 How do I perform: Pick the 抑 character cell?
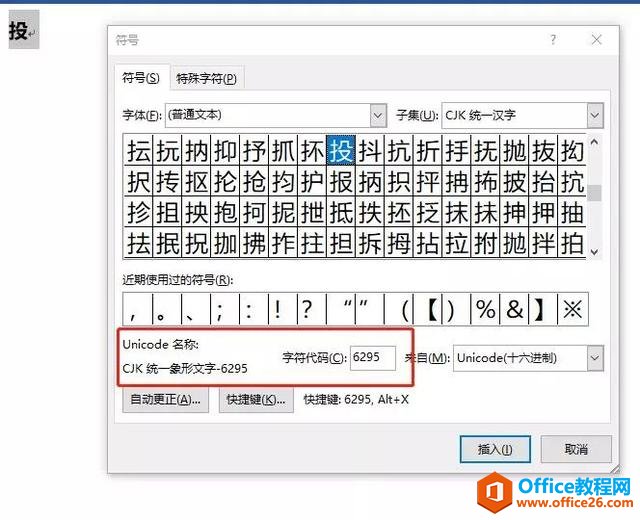tap(225, 151)
